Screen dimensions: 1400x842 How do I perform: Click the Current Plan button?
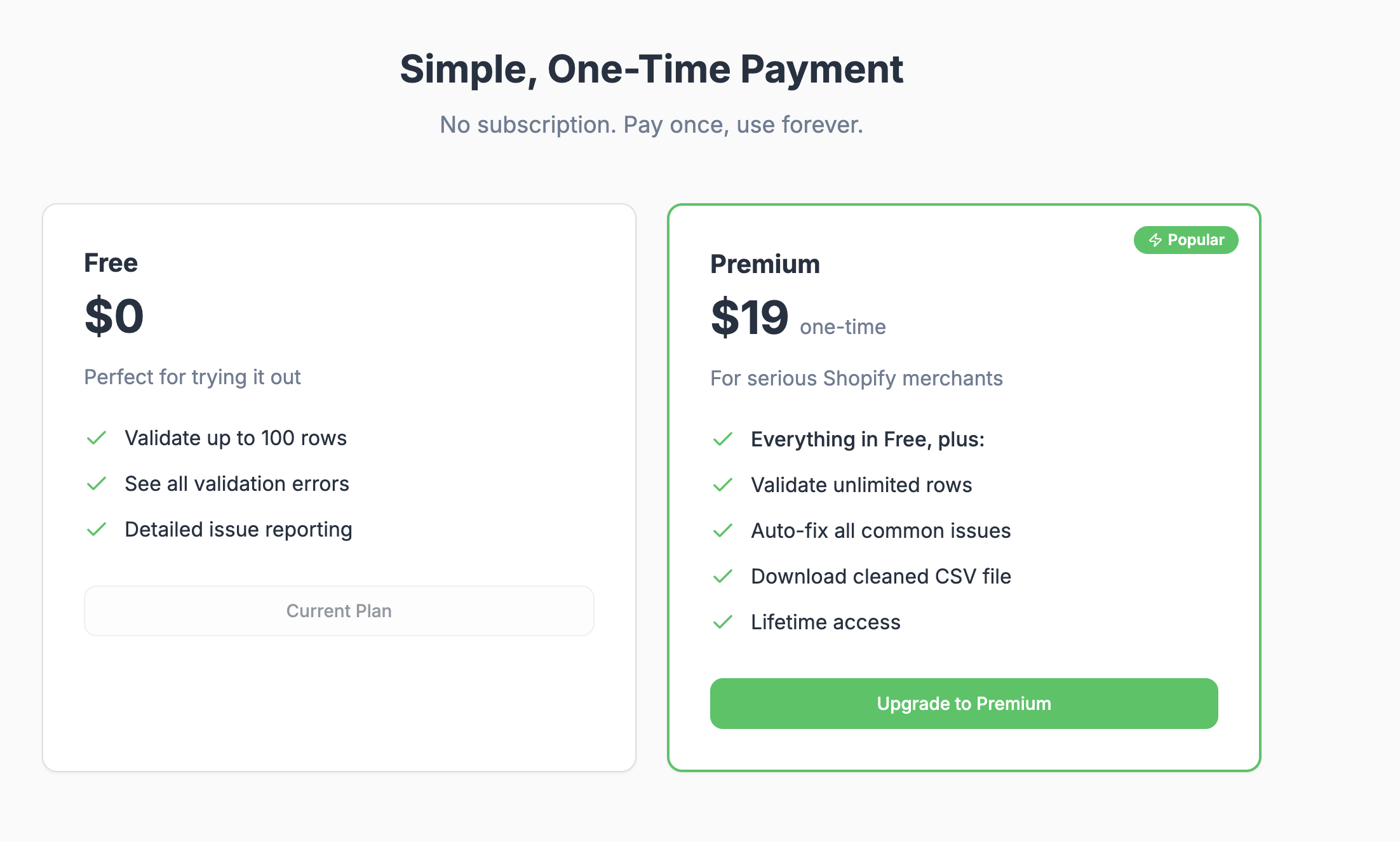(x=339, y=610)
